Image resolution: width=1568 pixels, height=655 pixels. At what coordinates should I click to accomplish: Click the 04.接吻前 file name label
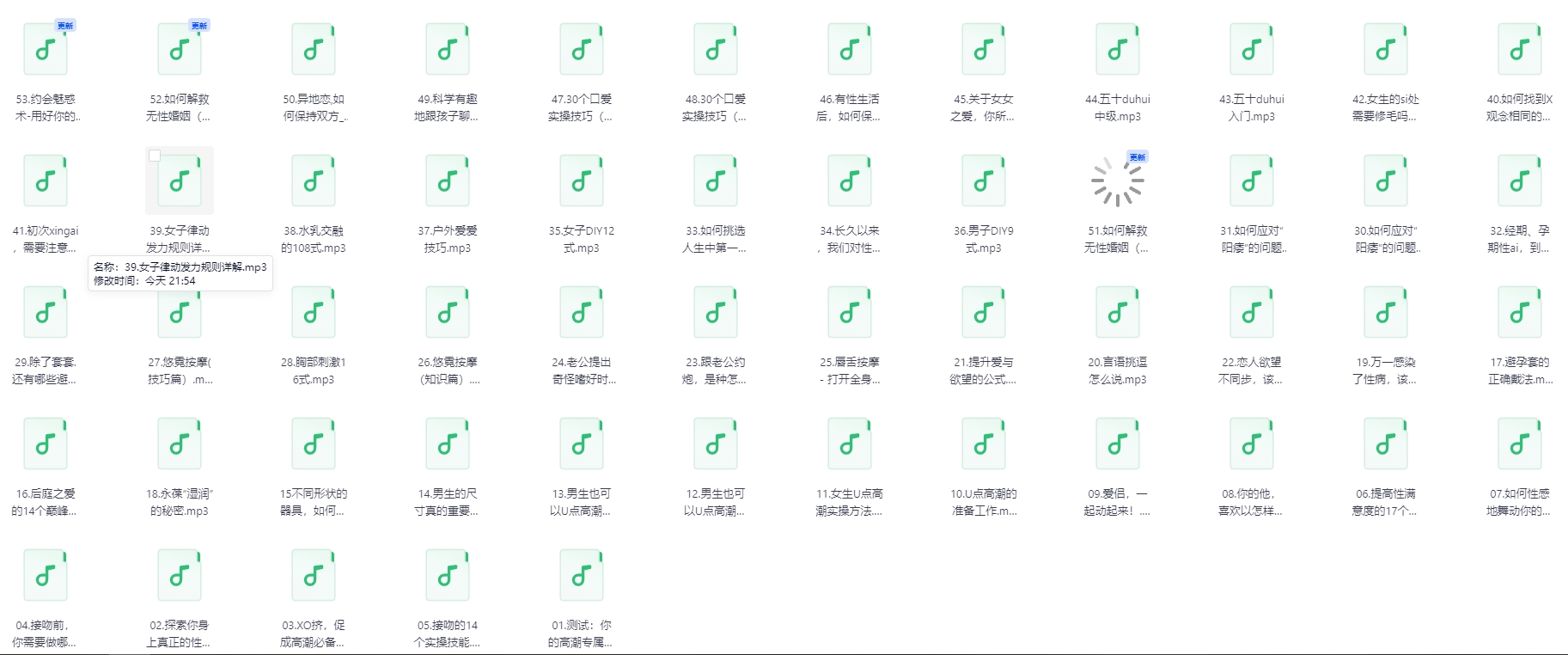coord(45,634)
